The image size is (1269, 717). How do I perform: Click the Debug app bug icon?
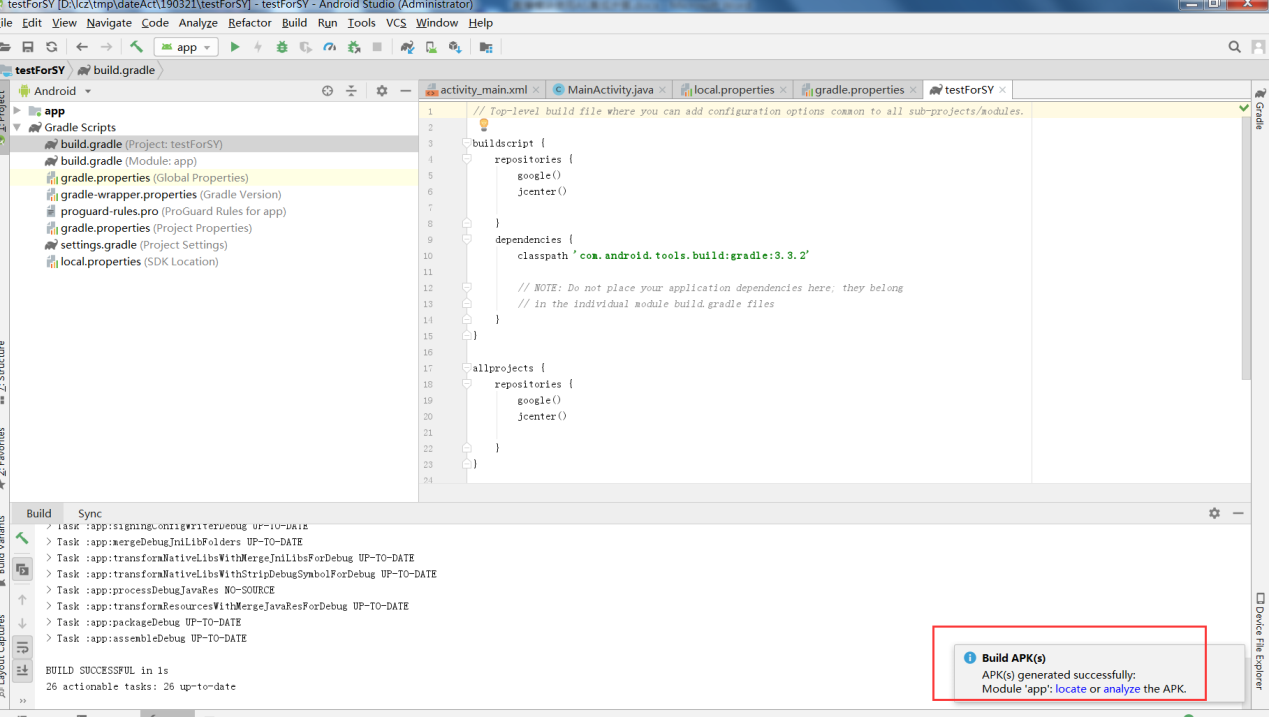point(282,47)
